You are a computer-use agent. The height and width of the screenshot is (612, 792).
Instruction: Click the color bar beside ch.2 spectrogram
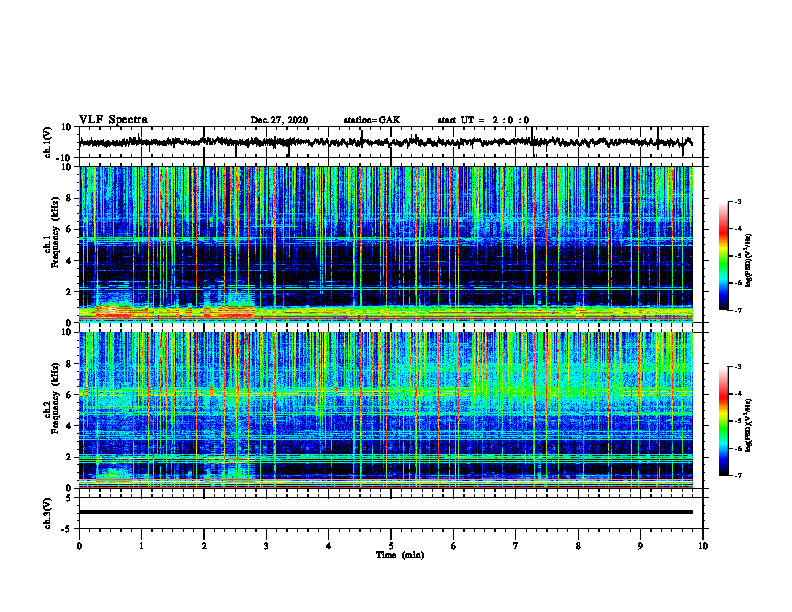click(723, 421)
